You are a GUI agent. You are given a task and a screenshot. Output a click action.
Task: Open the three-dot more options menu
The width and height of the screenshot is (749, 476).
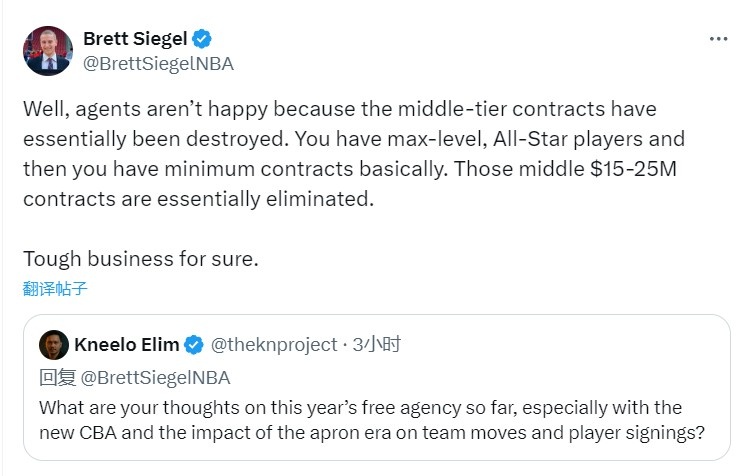(x=718, y=39)
